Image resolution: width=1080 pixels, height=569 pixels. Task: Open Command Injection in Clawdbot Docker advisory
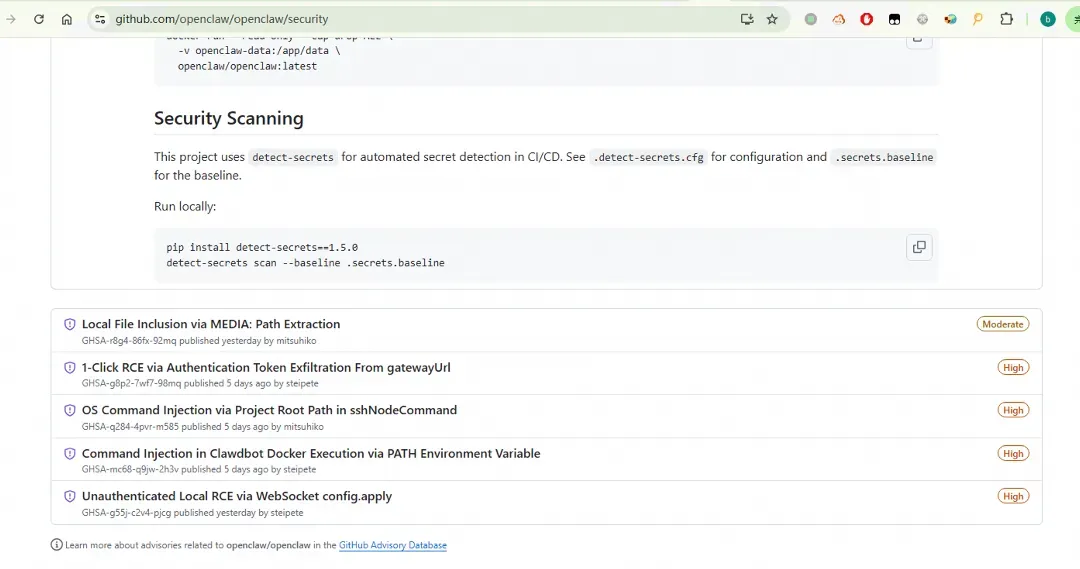pyautogui.click(x=311, y=453)
